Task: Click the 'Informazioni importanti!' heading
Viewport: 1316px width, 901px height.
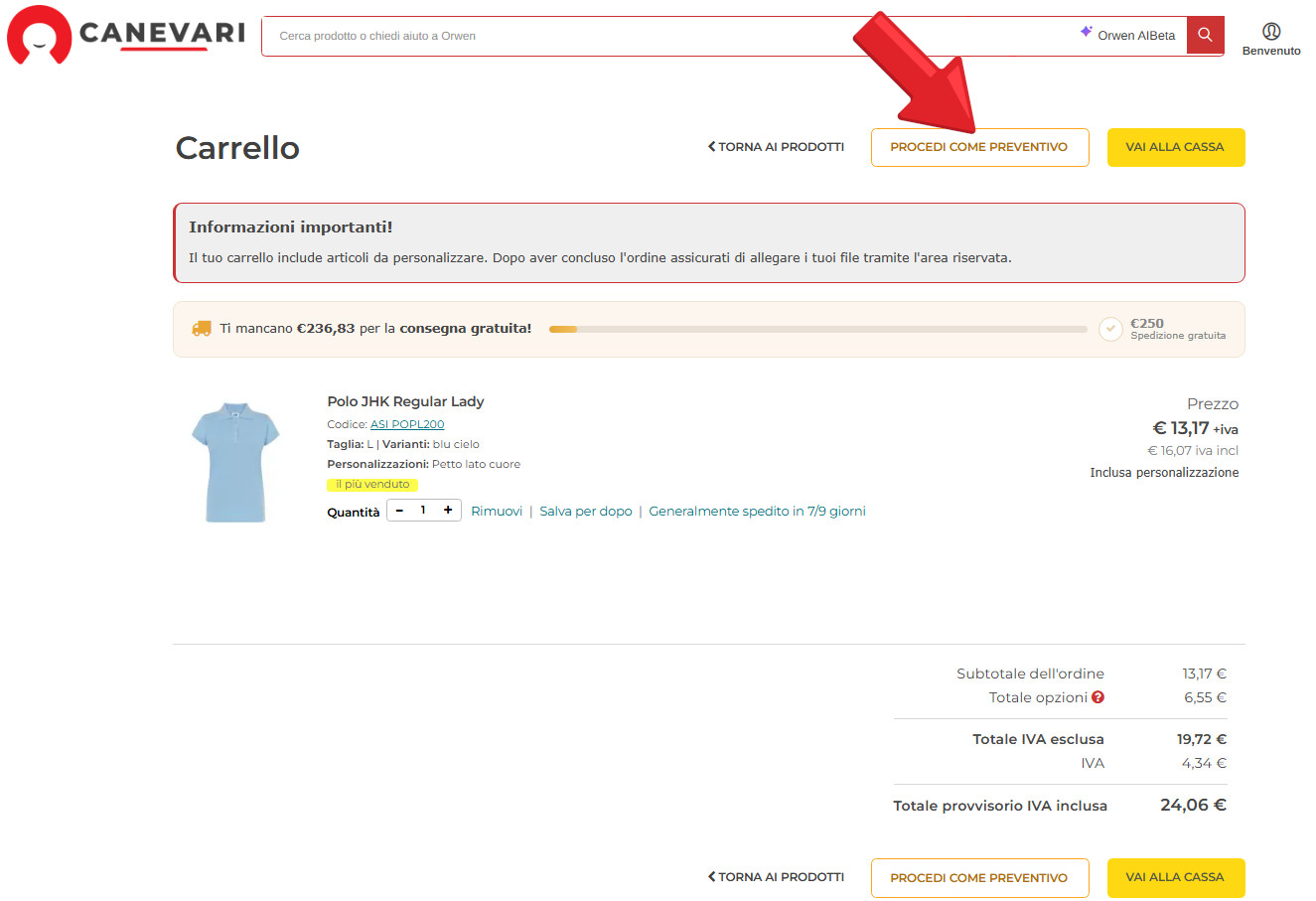Action: (291, 227)
